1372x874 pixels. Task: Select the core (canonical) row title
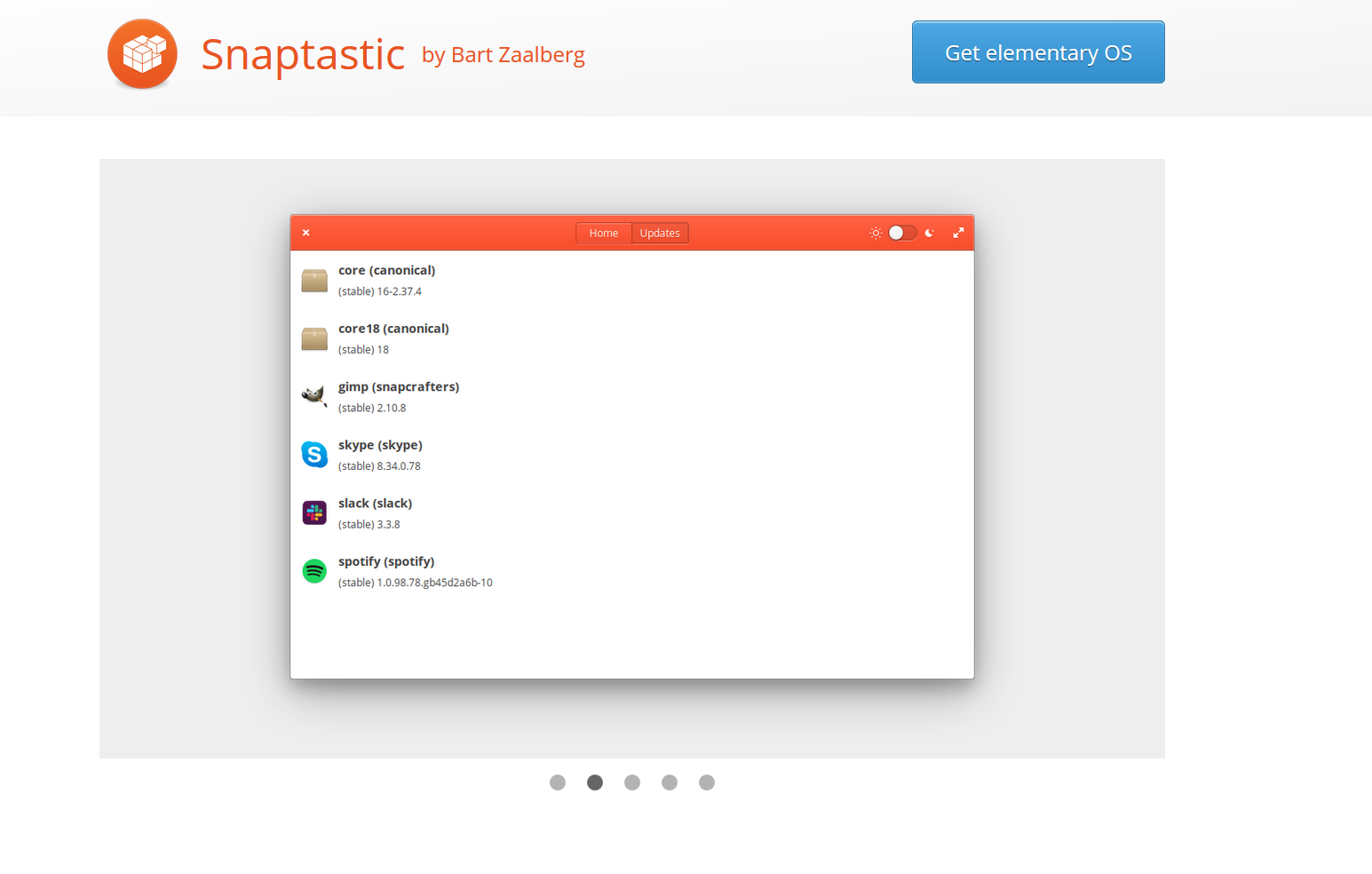click(x=386, y=271)
